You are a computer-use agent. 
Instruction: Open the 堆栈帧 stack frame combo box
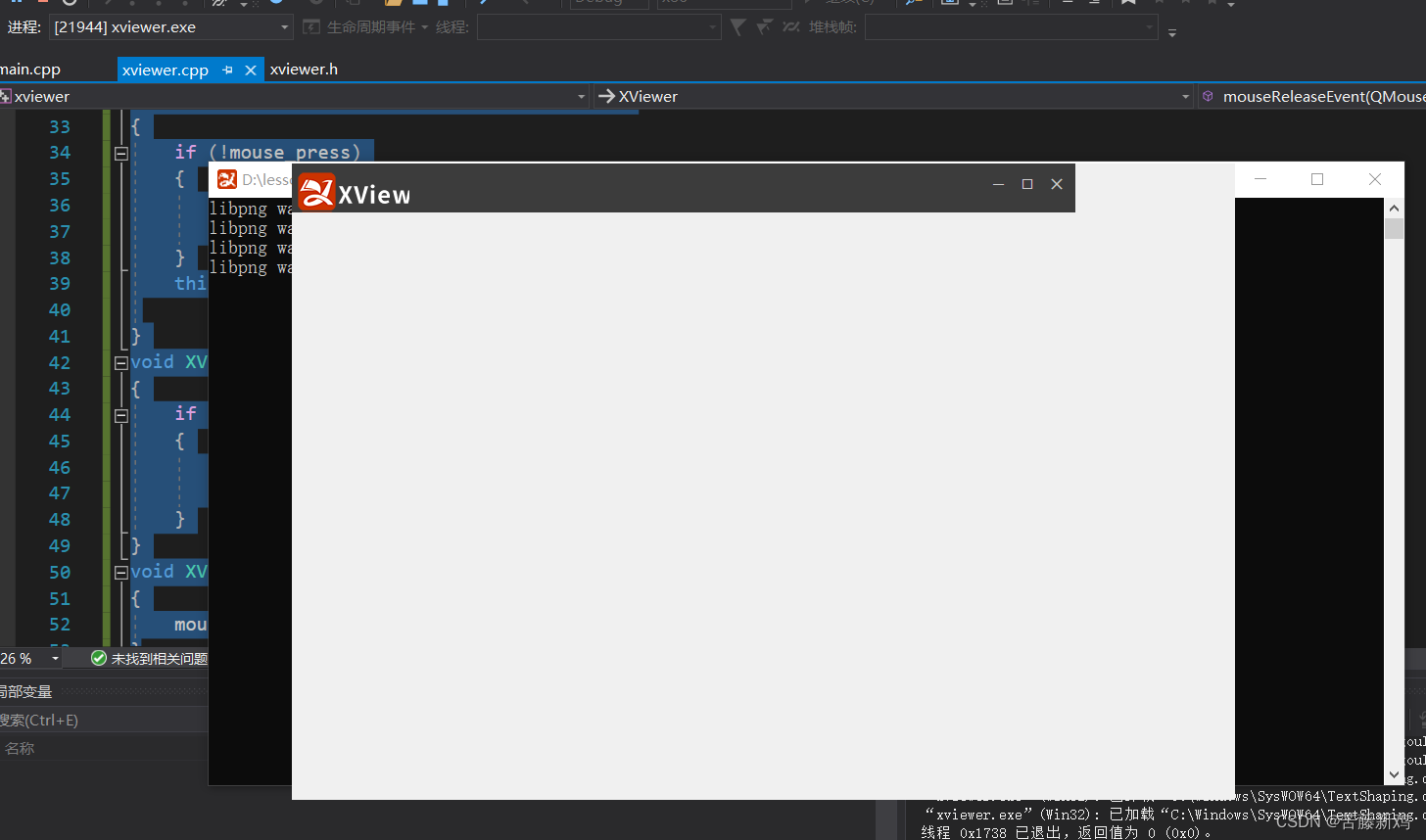(x=1012, y=27)
